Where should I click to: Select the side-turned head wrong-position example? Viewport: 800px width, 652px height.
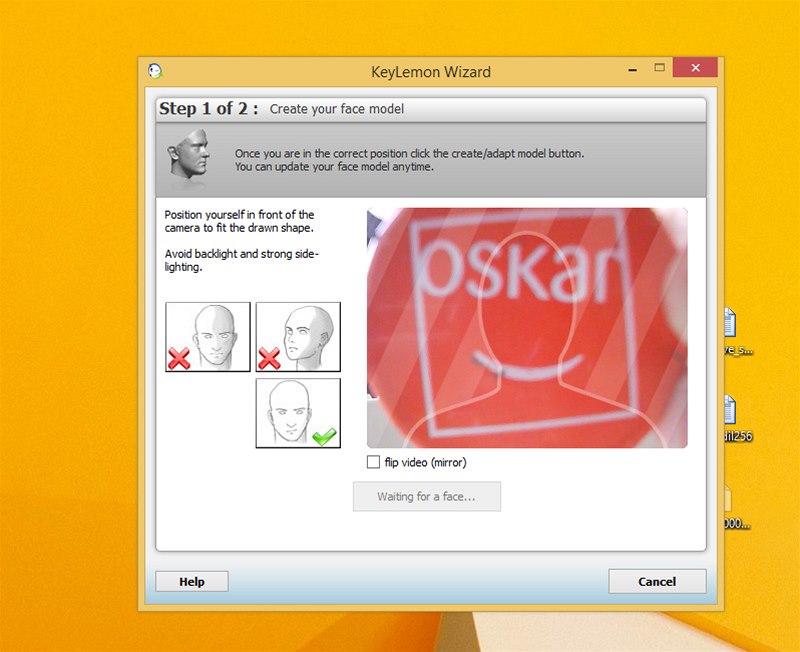[298, 337]
